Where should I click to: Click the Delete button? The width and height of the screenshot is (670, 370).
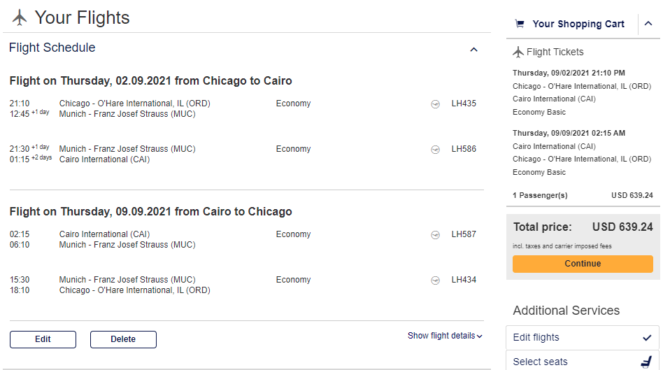[x=123, y=339]
